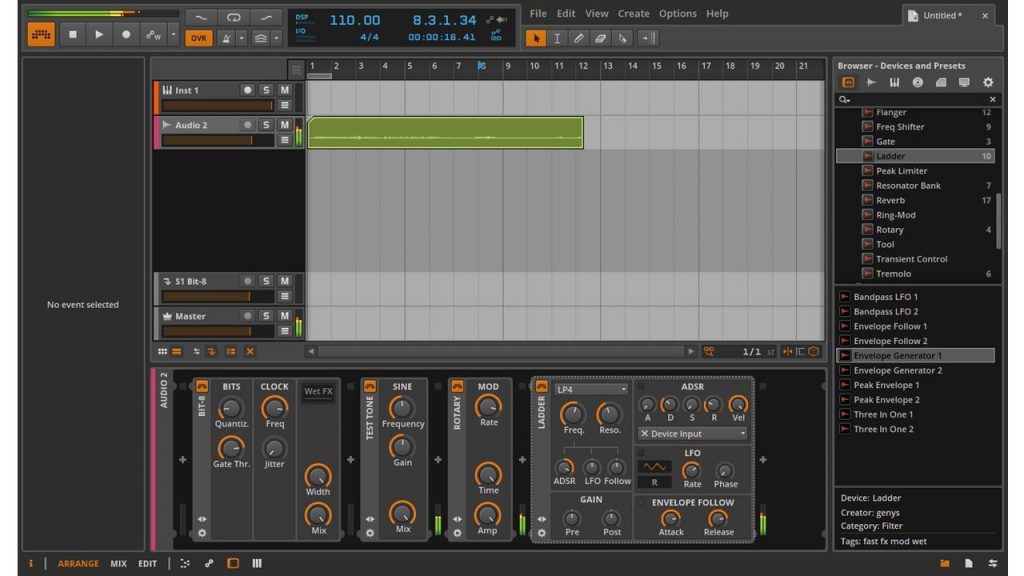Clear the browser search field
The height and width of the screenshot is (576, 1024).
pos(993,99)
